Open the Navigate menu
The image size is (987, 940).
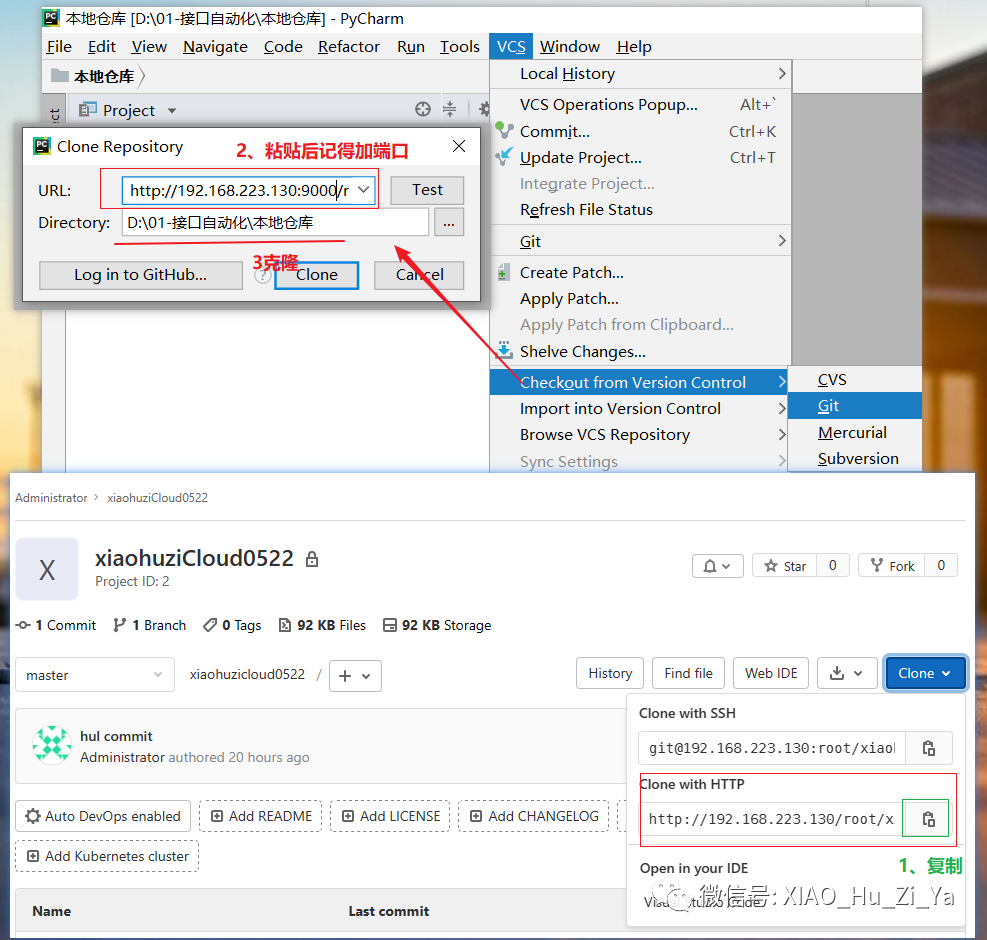215,47
